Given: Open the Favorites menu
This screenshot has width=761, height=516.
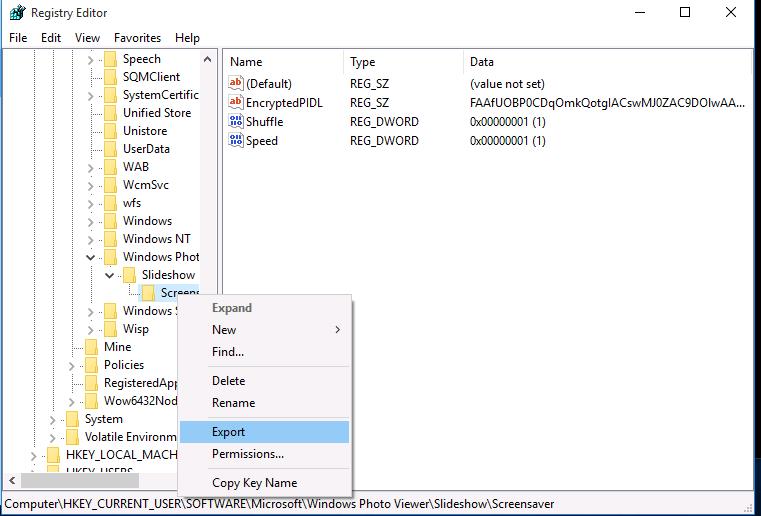Looking at the screenshot, I should pyautogui.click(x=137, y=38).
